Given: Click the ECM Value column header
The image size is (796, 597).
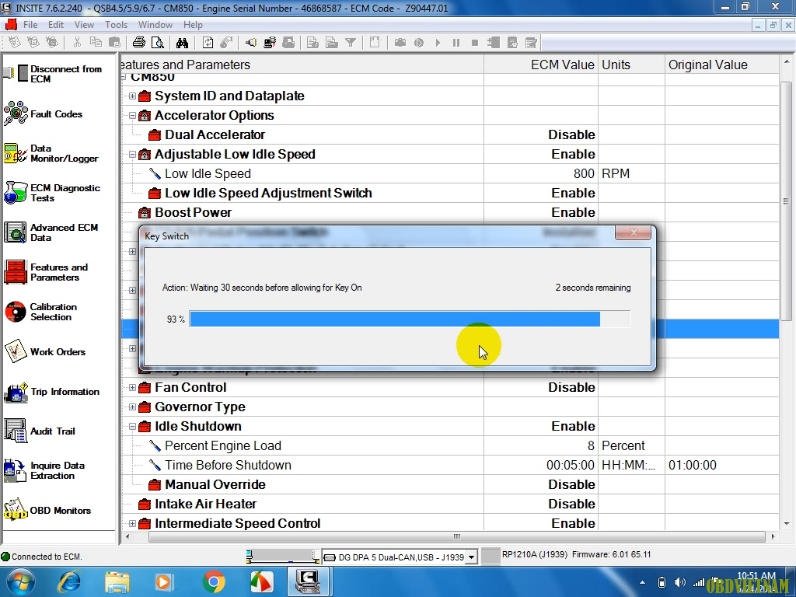Looking at the screenshot, I should pyautogui.click(x=541, y=64).
